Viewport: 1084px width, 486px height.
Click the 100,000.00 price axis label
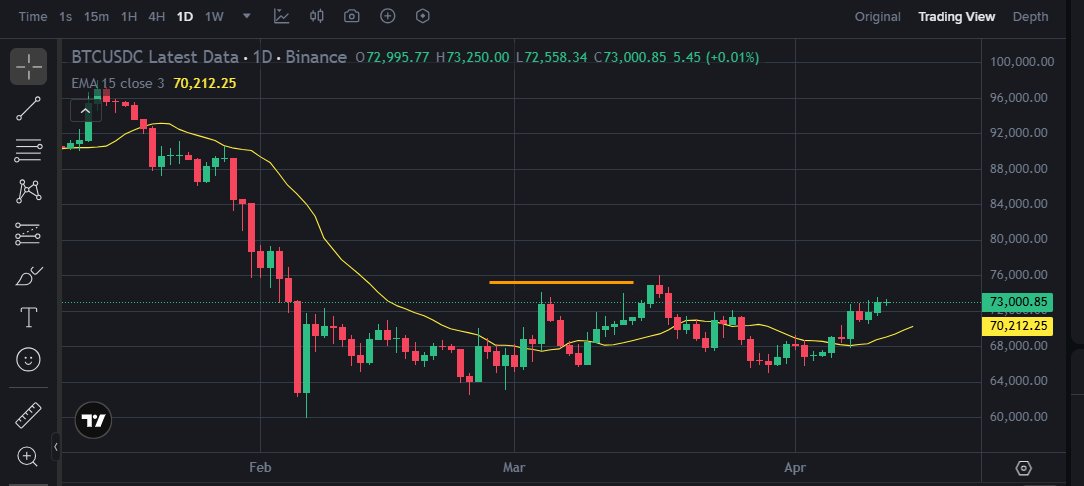(1022, 62)
